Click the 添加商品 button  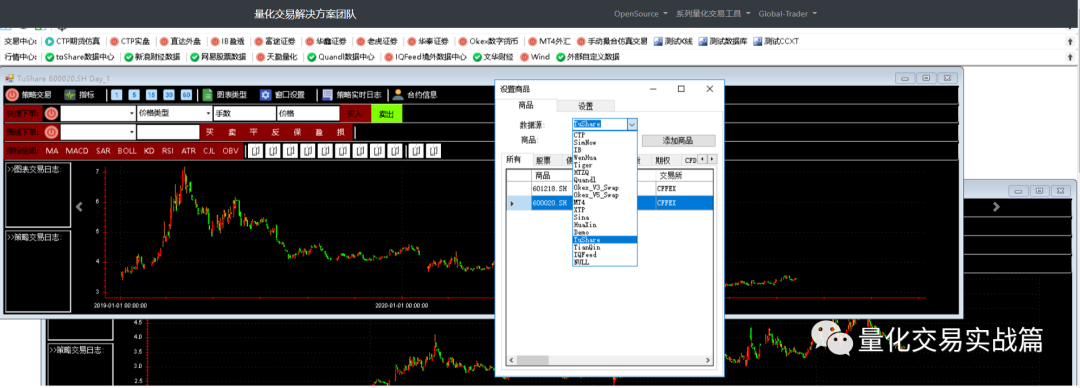[678, 141]
